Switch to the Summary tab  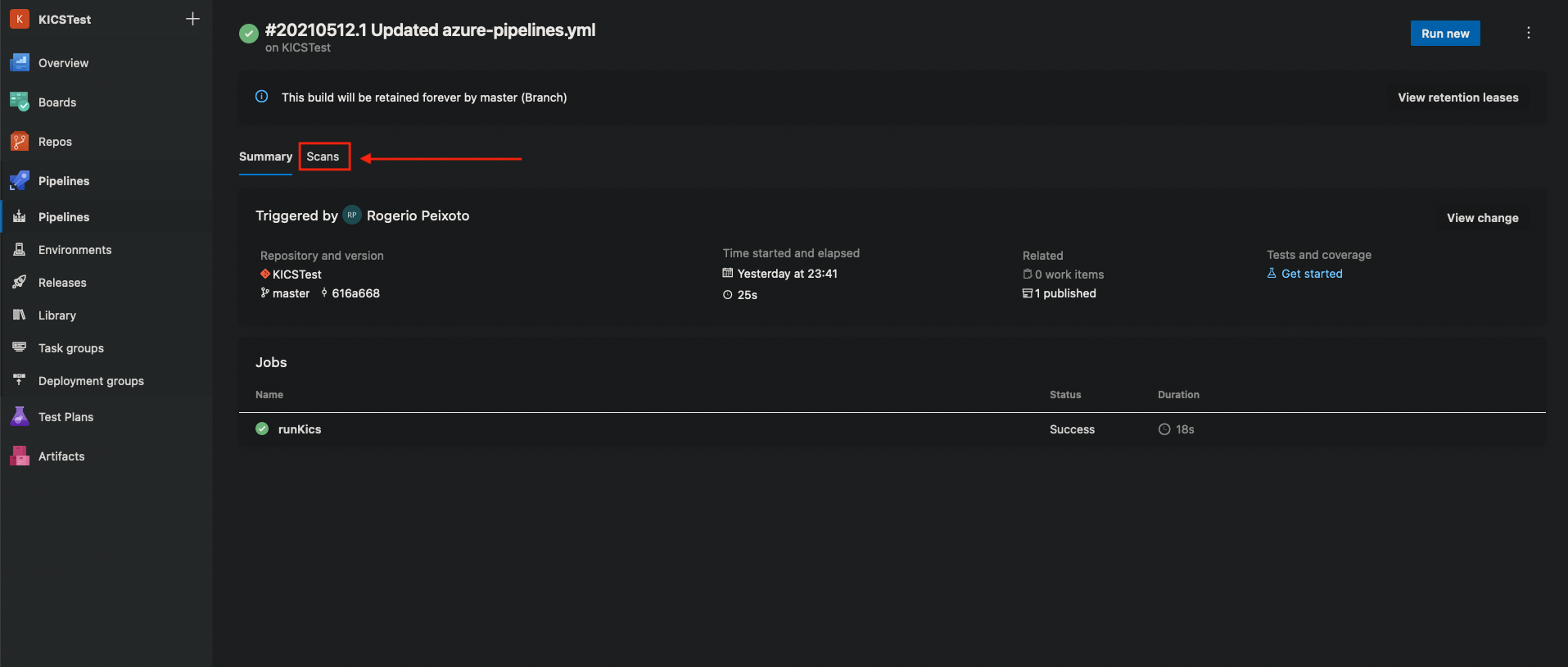pos(265,157)
